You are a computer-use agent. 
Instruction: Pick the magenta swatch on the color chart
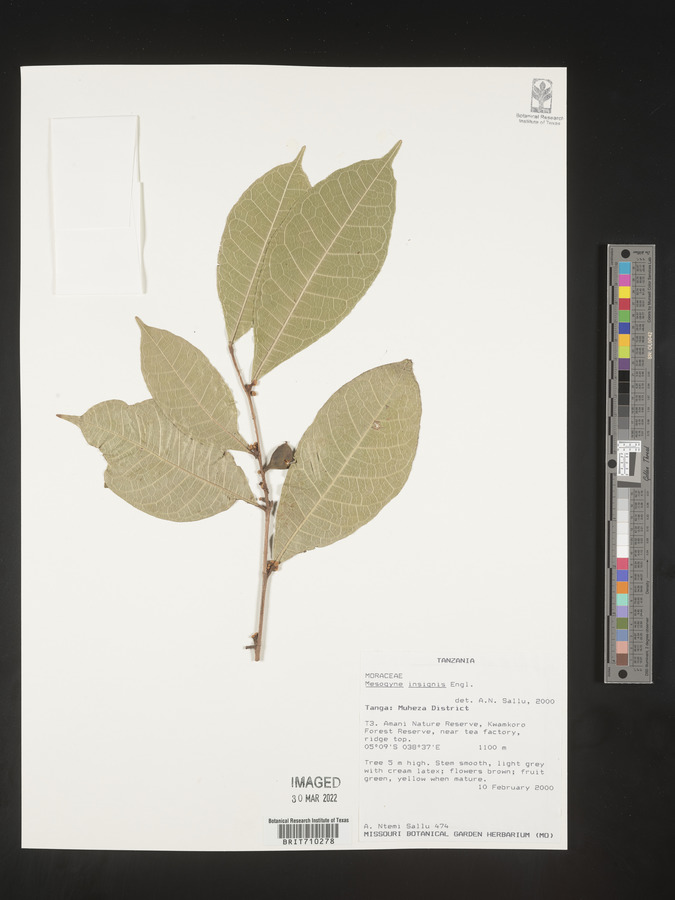coord(624,280)
